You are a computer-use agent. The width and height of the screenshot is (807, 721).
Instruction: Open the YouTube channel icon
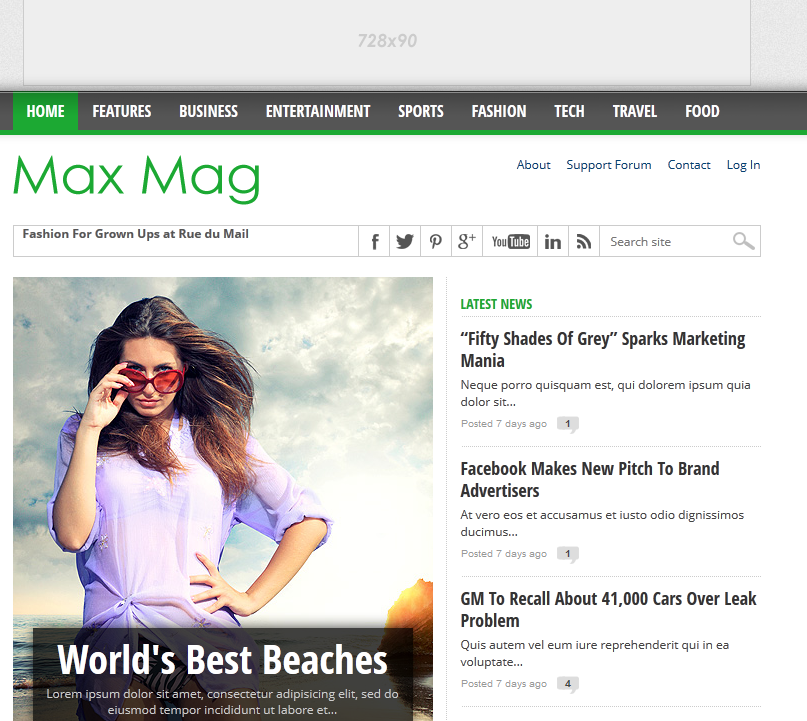coord(510,241)
